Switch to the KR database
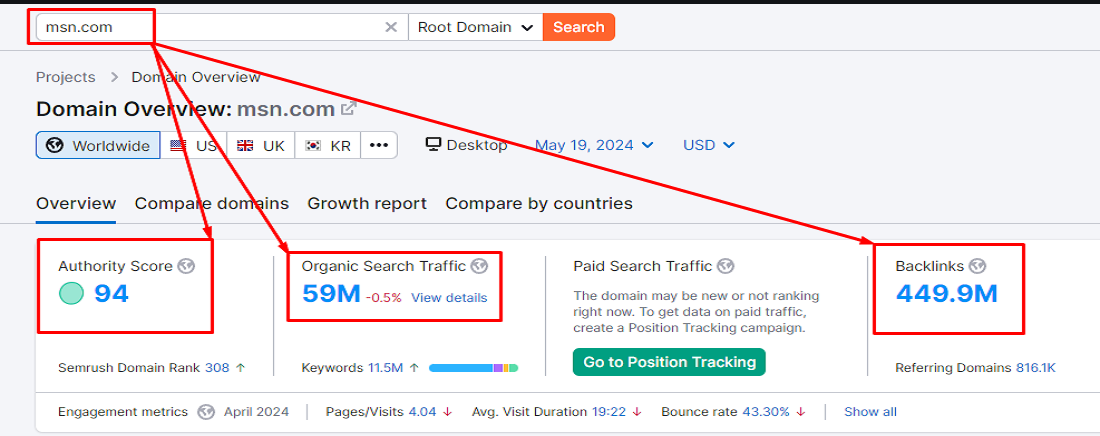Viewport: 1100px width, 436px height. (x=328, y=145)
